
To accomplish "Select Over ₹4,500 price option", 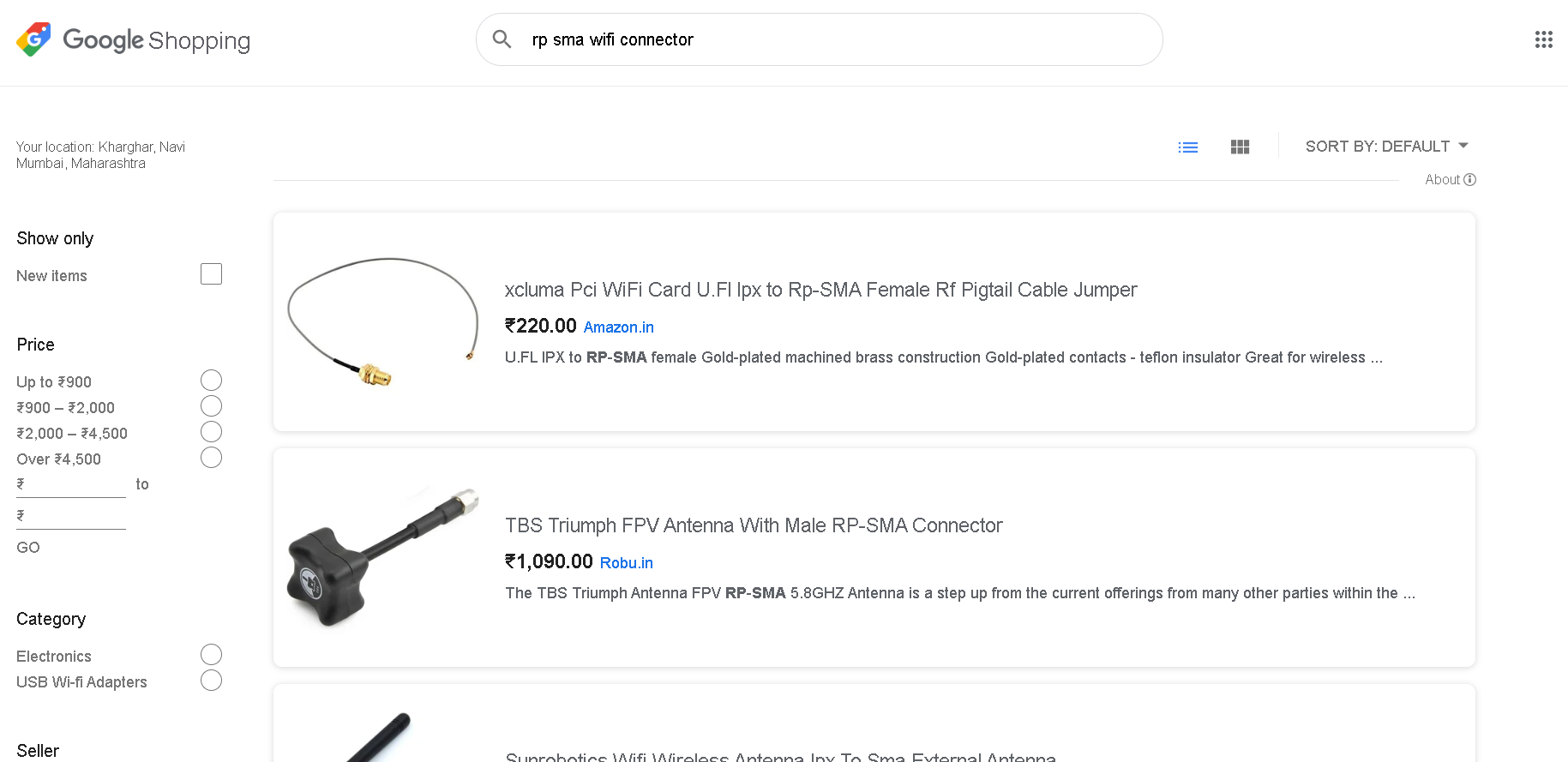I will point(211,458).
